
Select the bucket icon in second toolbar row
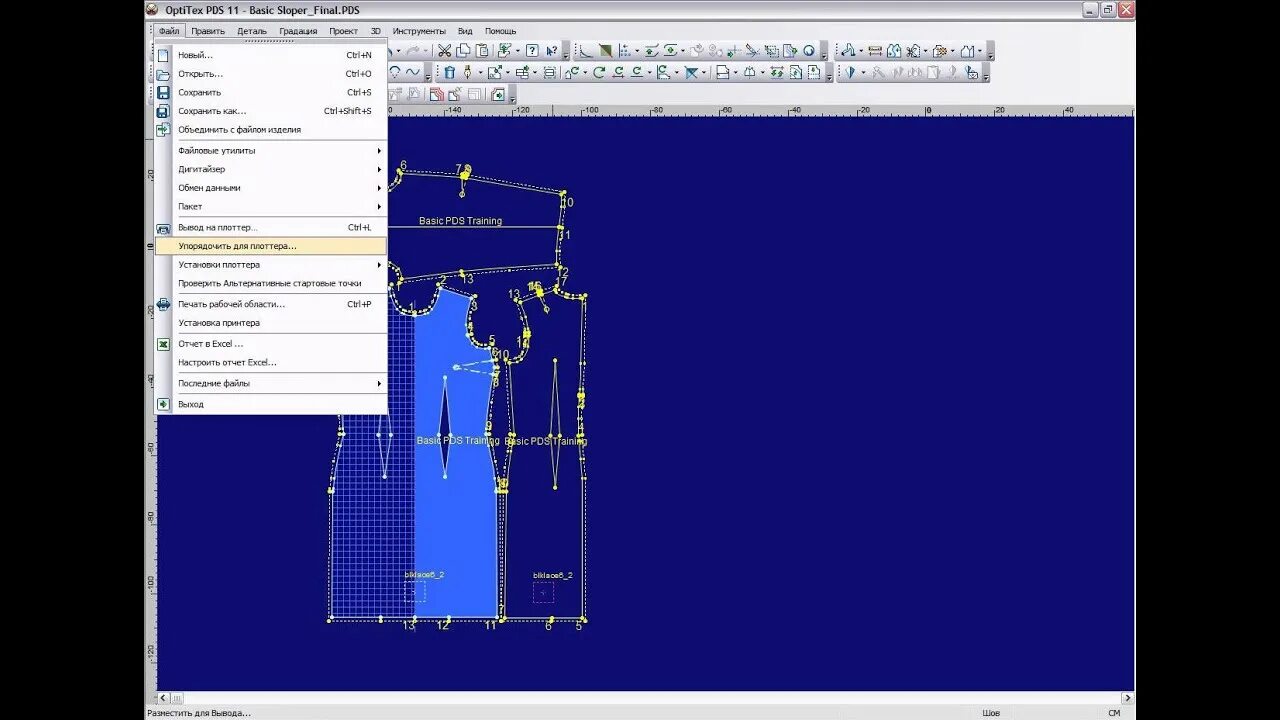450,72
